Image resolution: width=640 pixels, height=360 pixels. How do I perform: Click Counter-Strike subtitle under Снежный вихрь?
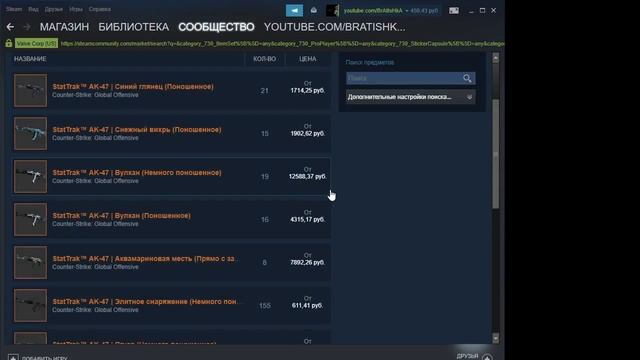click(x=95, y=138)
